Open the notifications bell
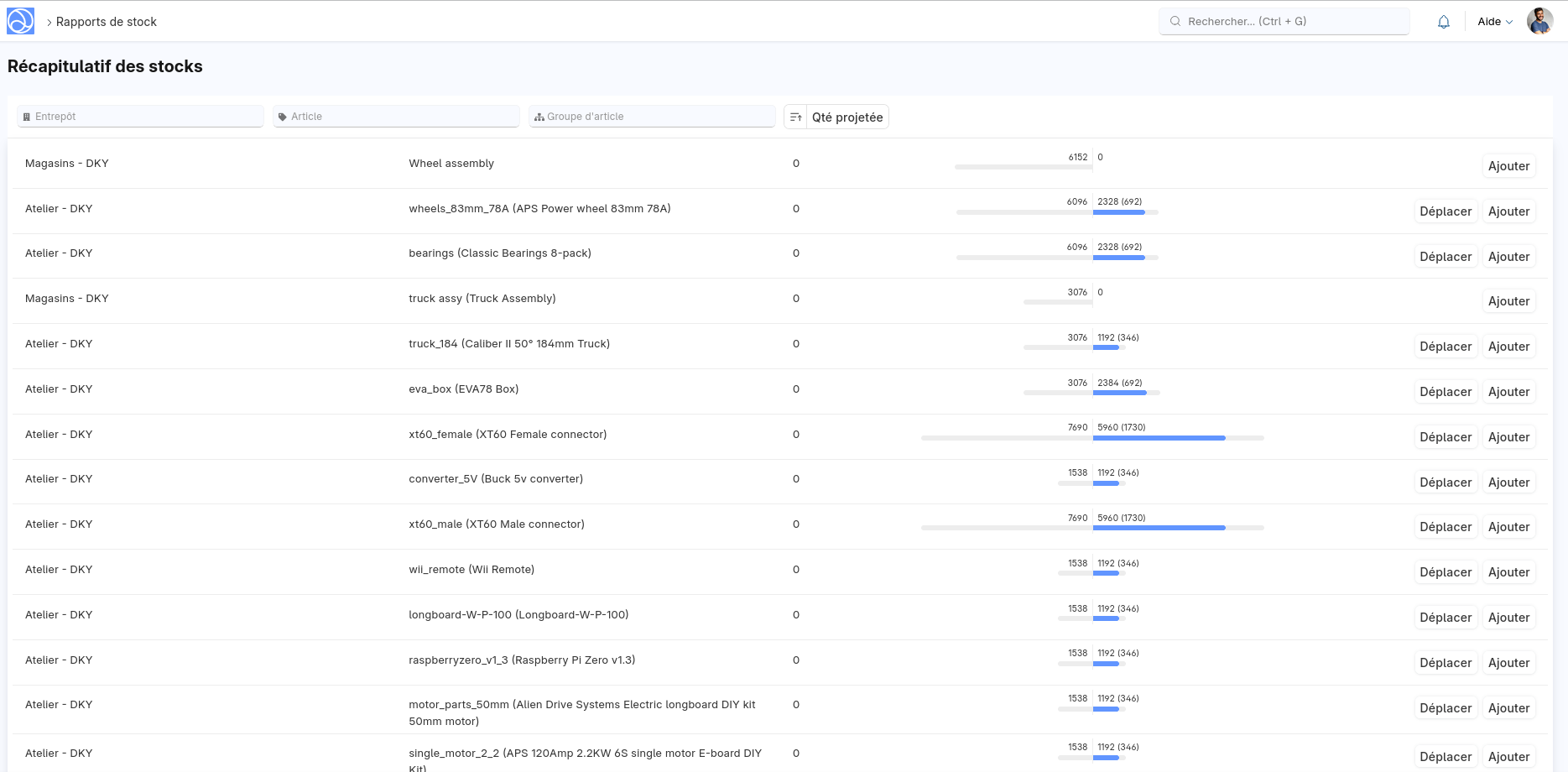 click(1444, 22)
